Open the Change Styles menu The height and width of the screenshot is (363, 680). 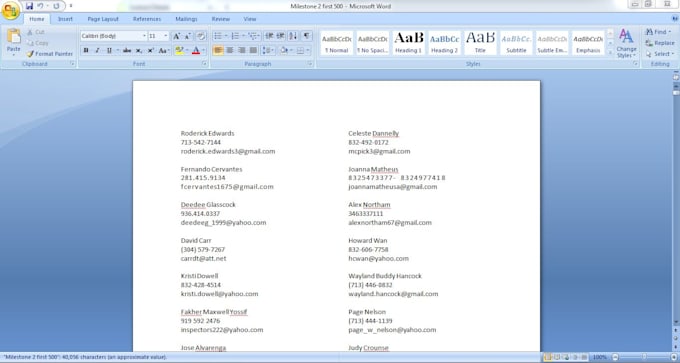(x=626, y=43)
